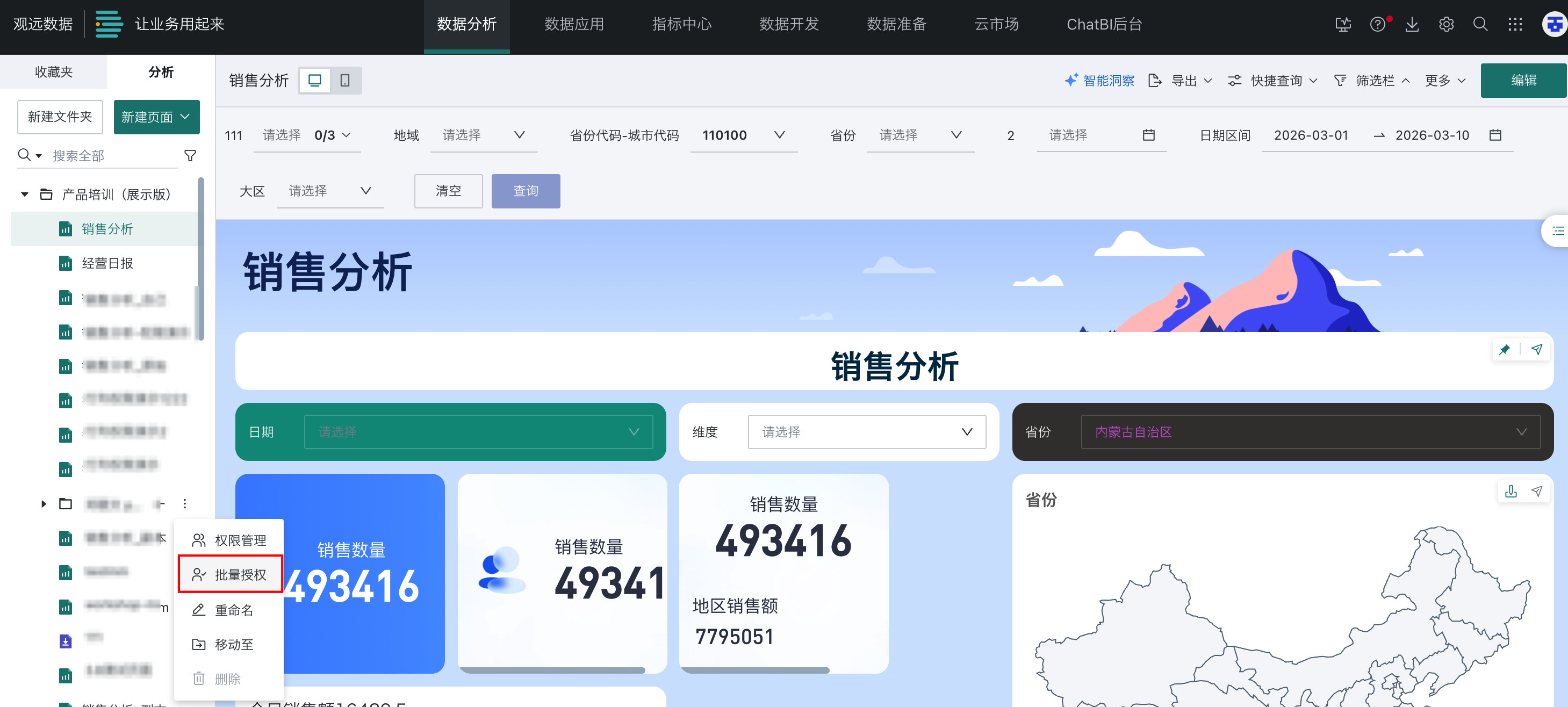Click the pin icon on title card

click(1504, 349)
